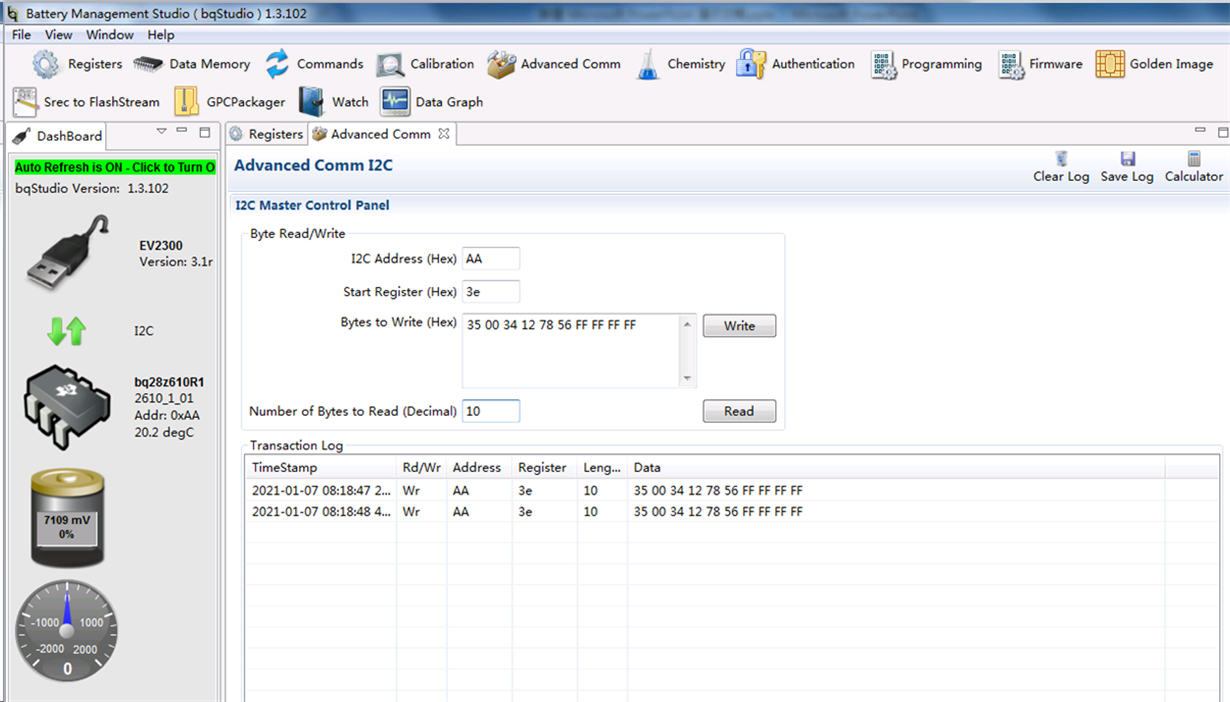Click '20.2 degC' temperature reading

click(164, 433)
